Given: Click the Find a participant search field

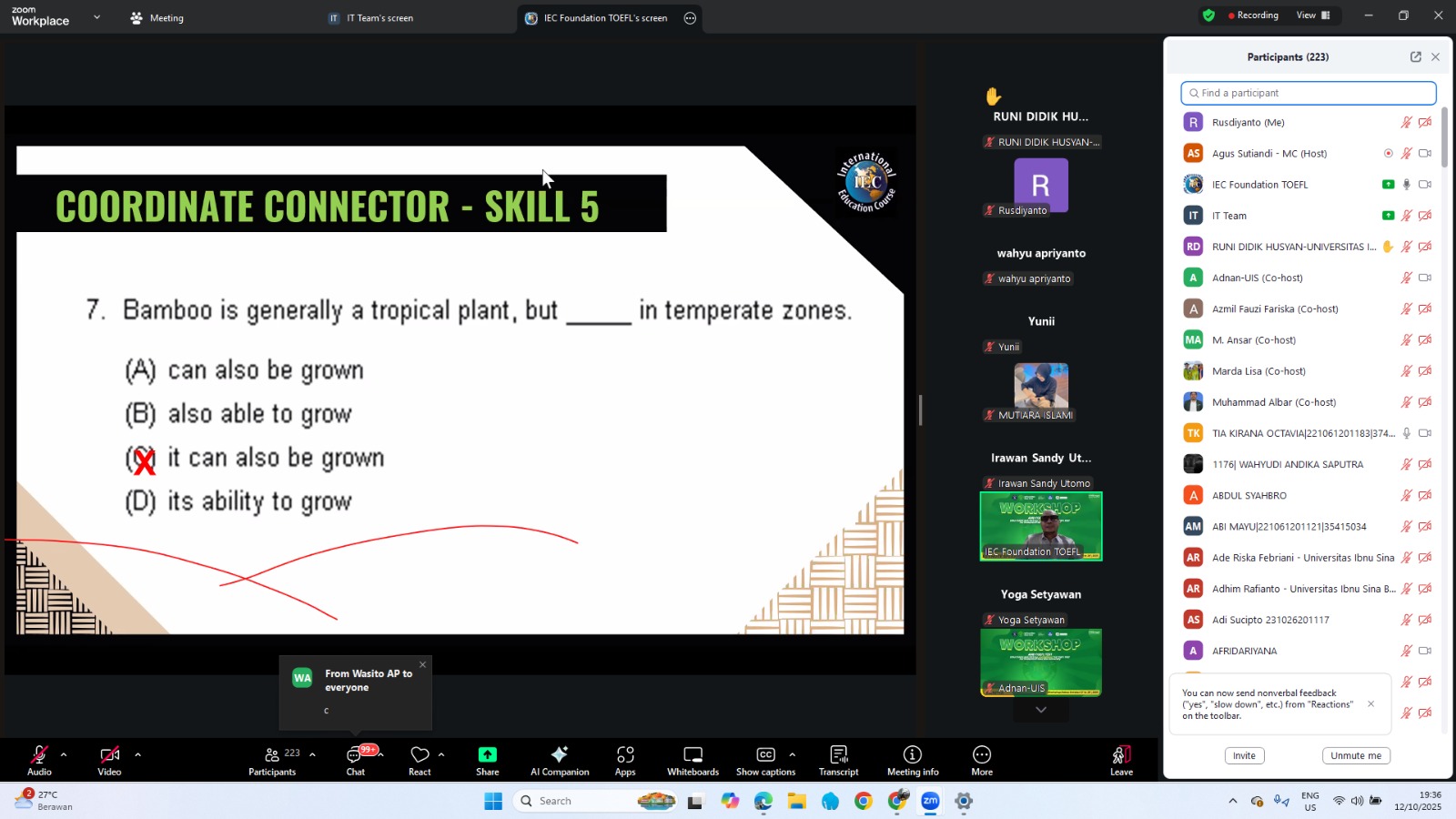Looking at the screenshot, I should (1309, 93).
